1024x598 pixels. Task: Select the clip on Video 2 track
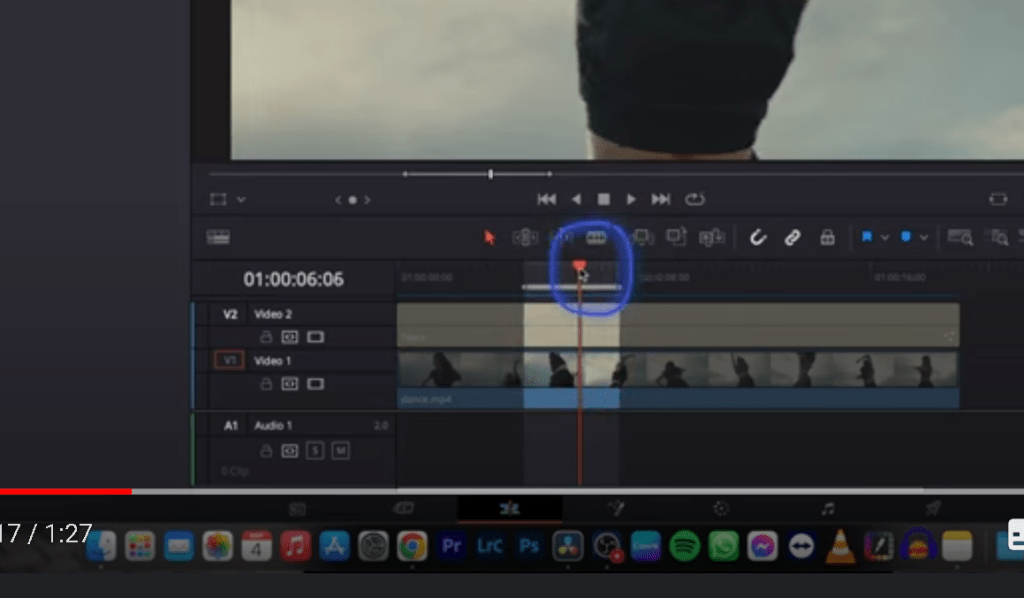(x=678, y=324)
